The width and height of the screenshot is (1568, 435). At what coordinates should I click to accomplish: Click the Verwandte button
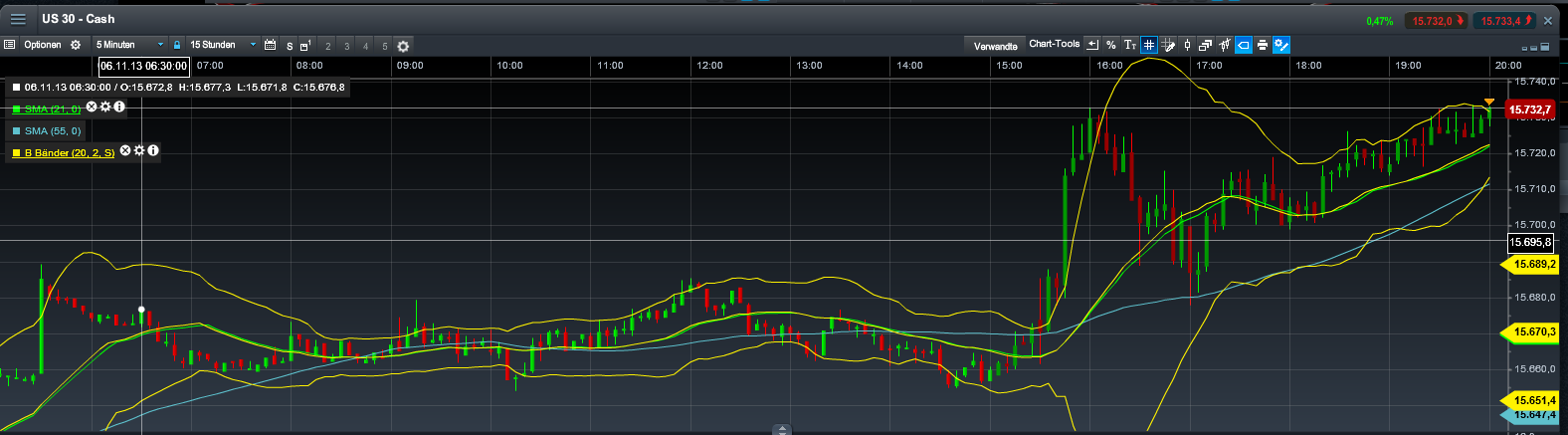(x=995, y=46)
